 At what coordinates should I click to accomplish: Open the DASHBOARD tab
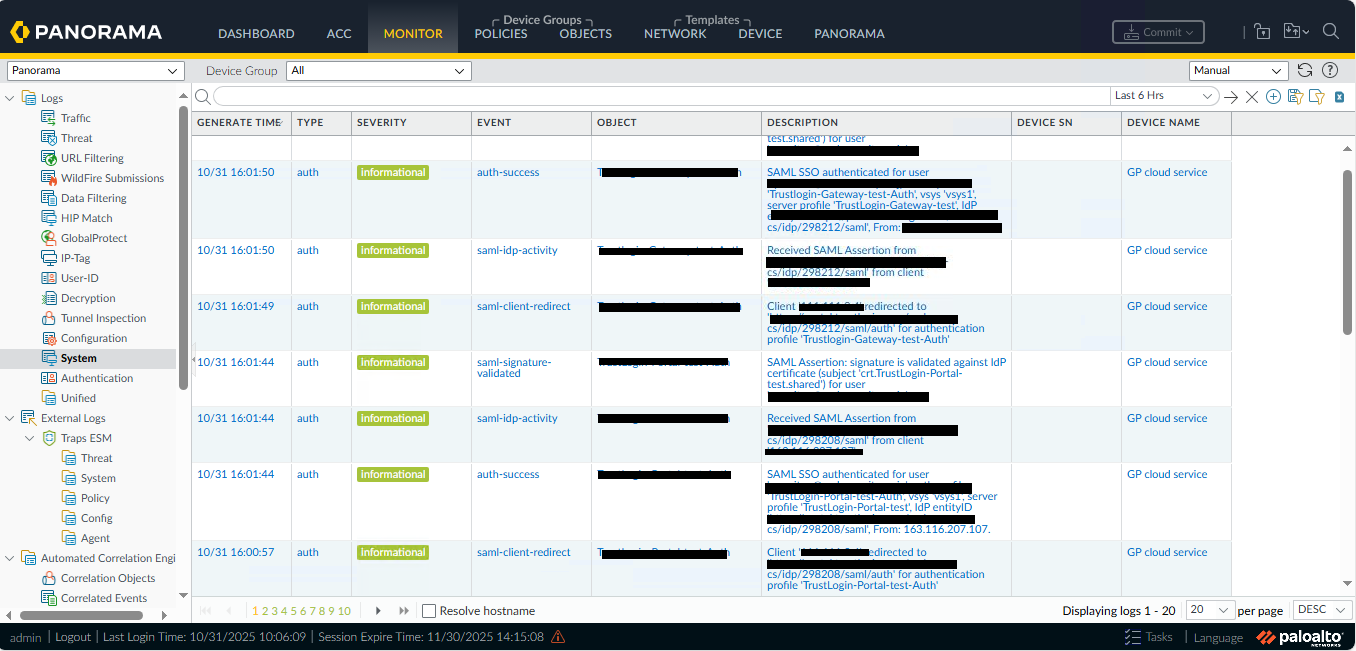pyautogui.click(x=256, y=33)
